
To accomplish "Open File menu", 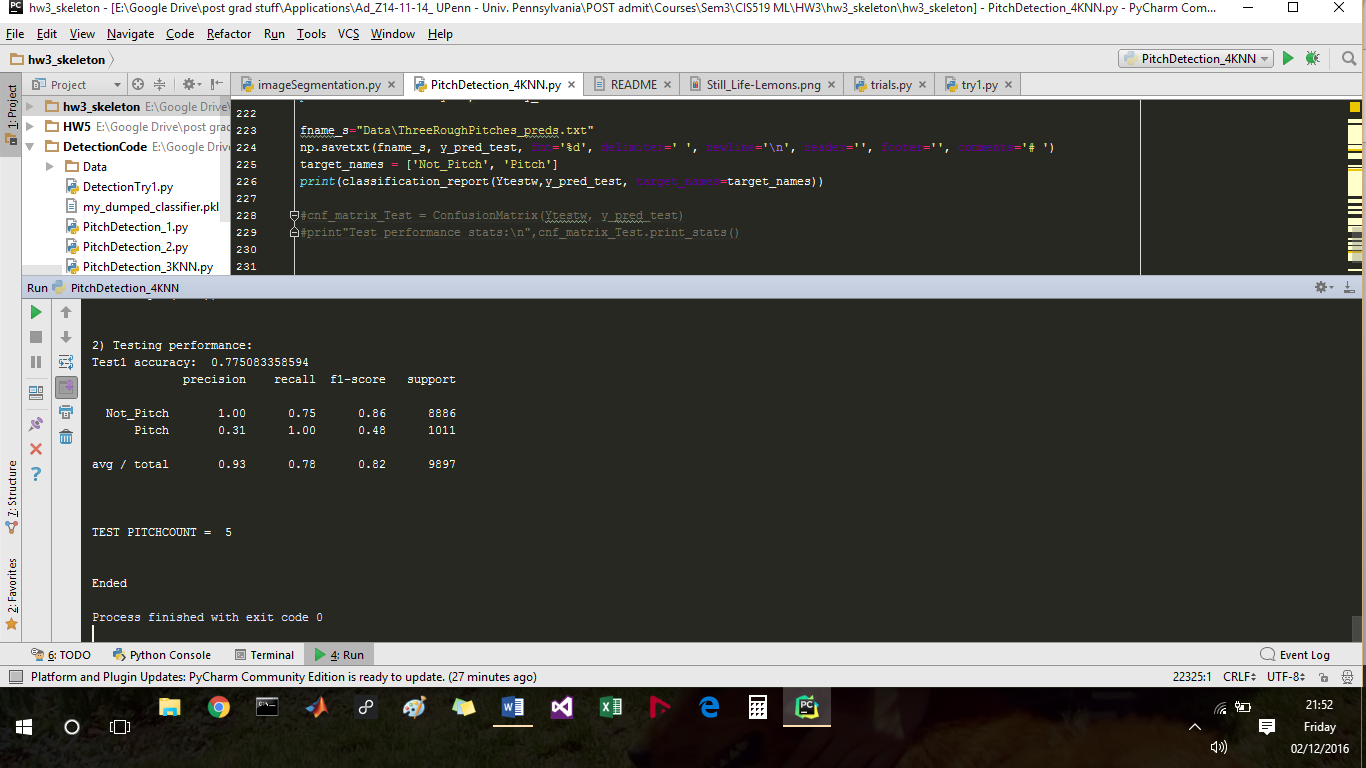I will 14,33.
